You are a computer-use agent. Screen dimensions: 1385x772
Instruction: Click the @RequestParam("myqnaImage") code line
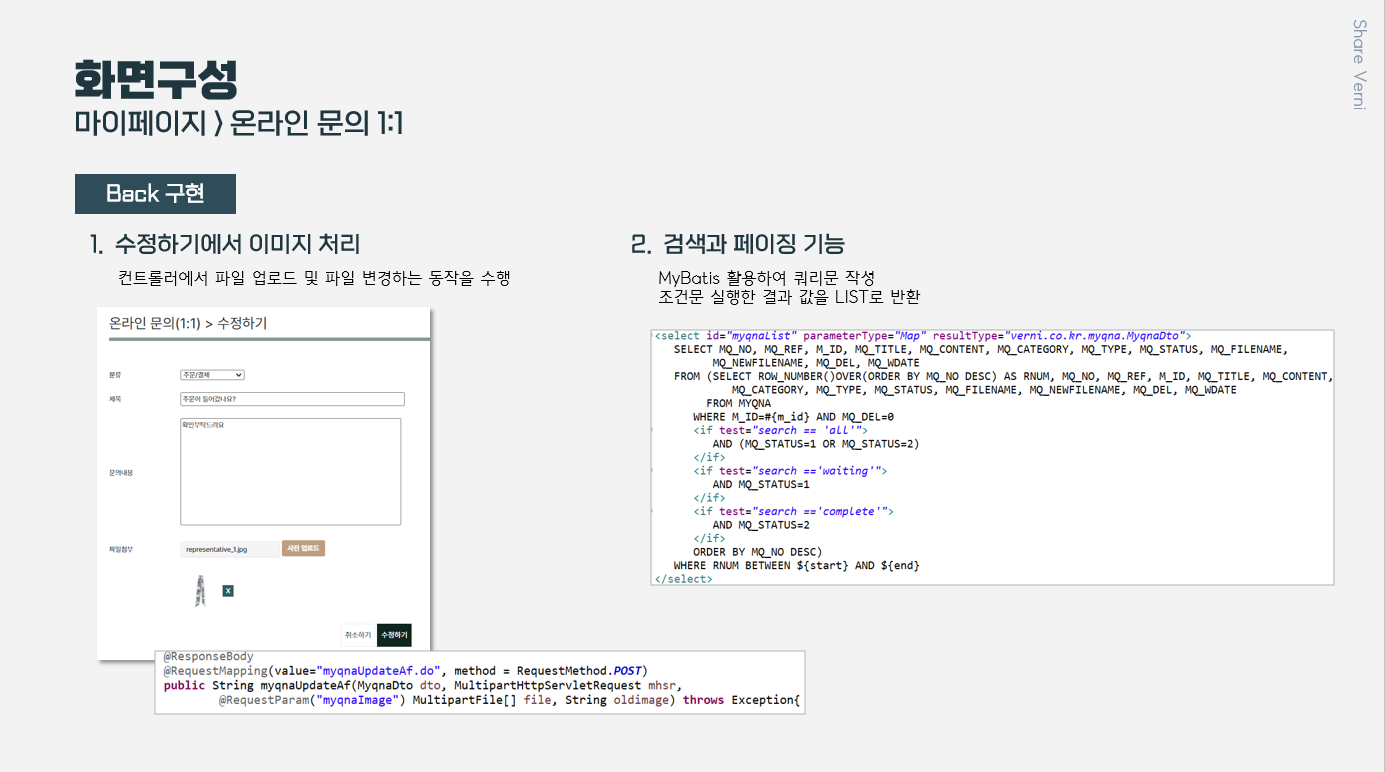(x=510, y=700)
